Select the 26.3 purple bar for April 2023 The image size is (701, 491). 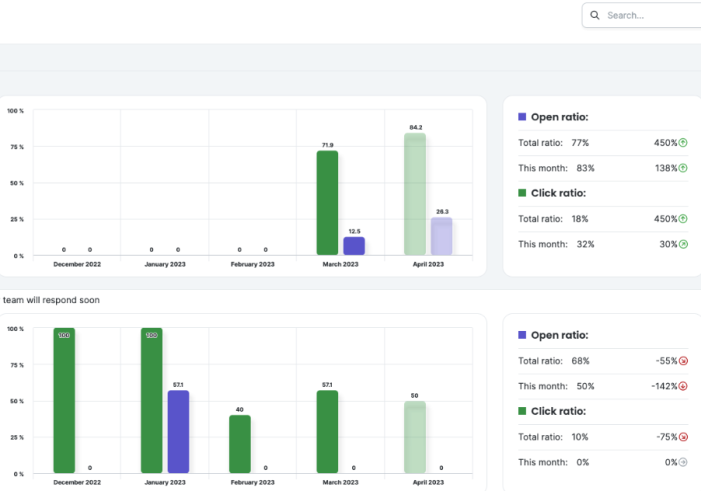[x=441, y=236]
